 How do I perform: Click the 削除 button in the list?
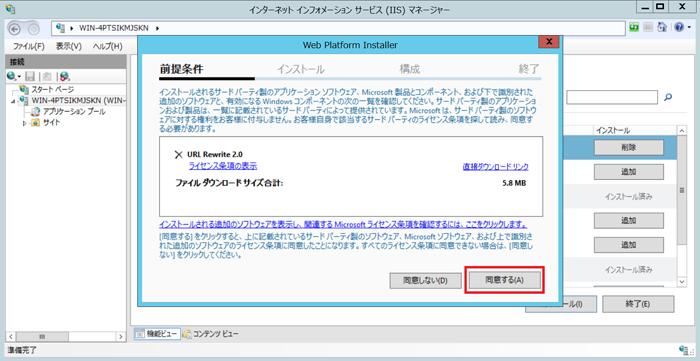(628, 147)
